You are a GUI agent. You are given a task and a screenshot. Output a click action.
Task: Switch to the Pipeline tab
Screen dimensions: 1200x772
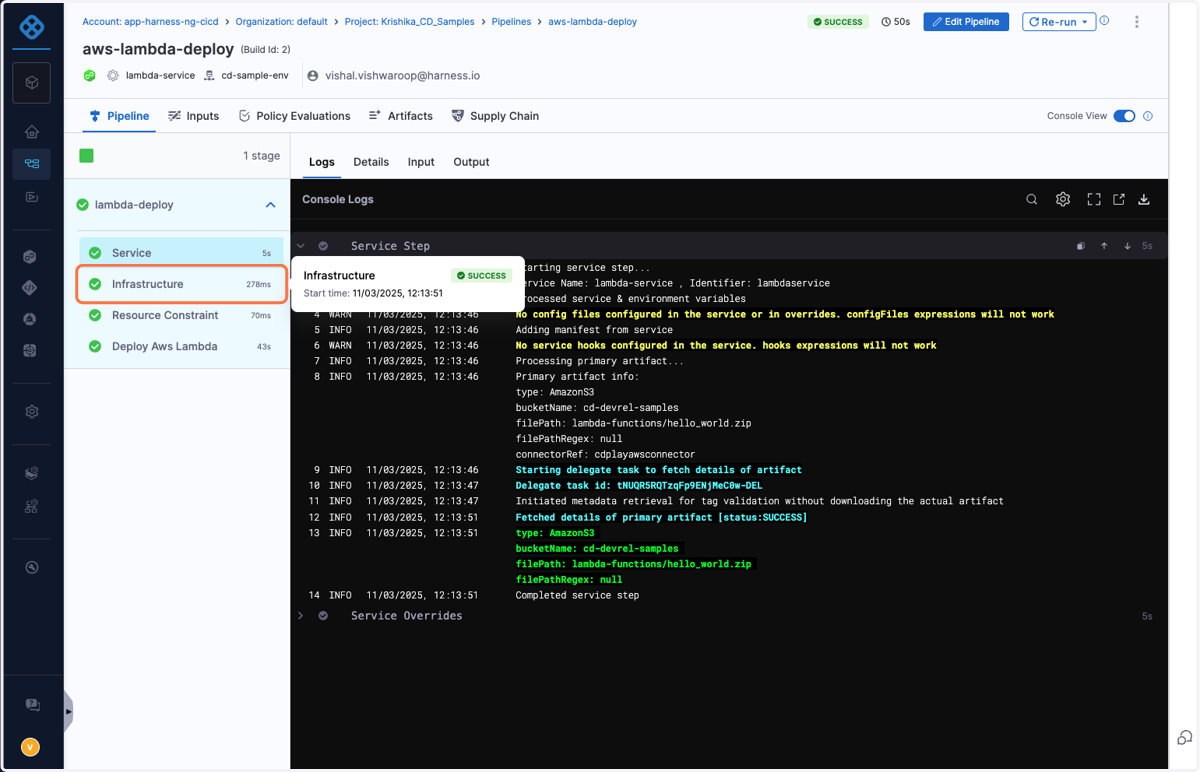click(119, 116)
